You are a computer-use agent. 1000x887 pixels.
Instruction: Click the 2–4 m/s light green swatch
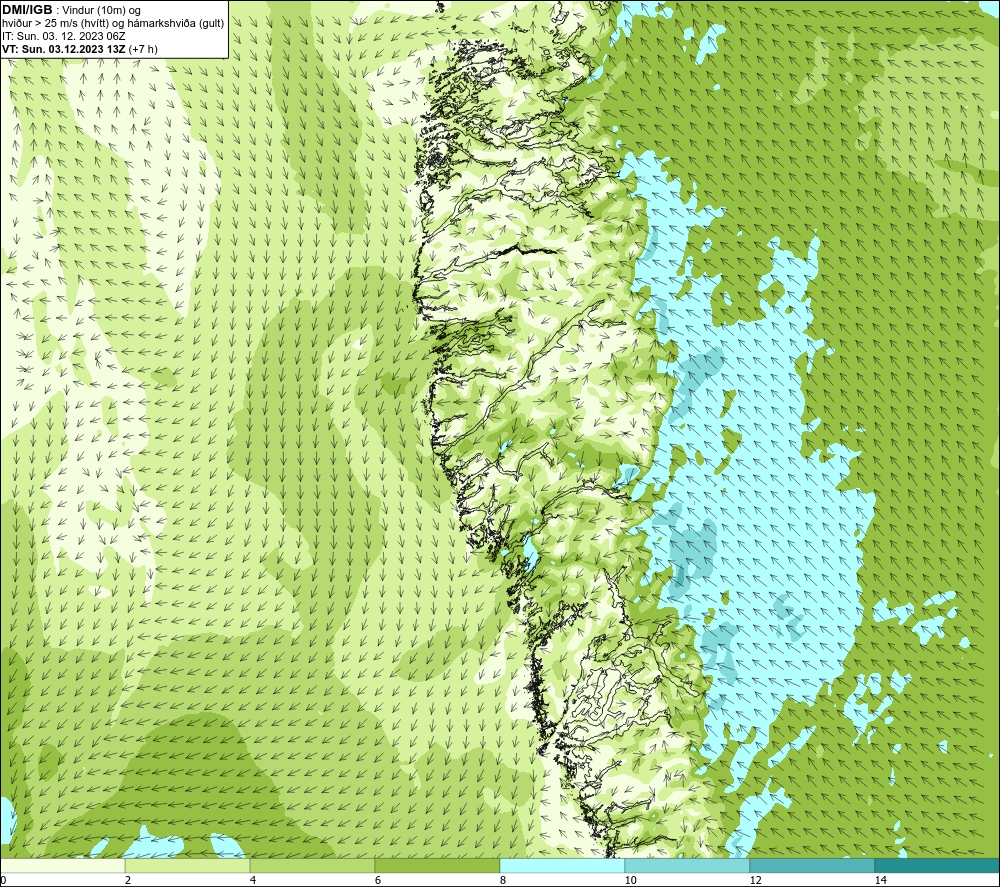coord(188,865)
